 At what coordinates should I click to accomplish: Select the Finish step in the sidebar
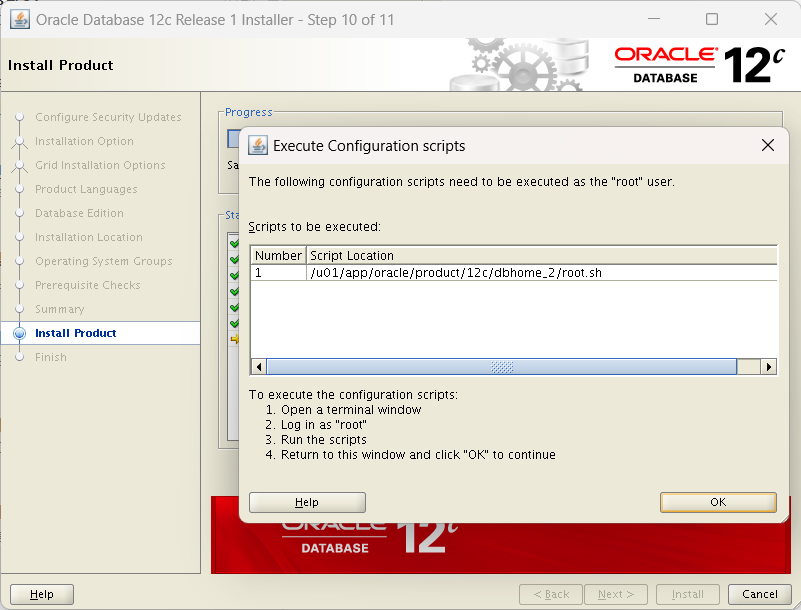pyautogui.click(x=51, y=357)
